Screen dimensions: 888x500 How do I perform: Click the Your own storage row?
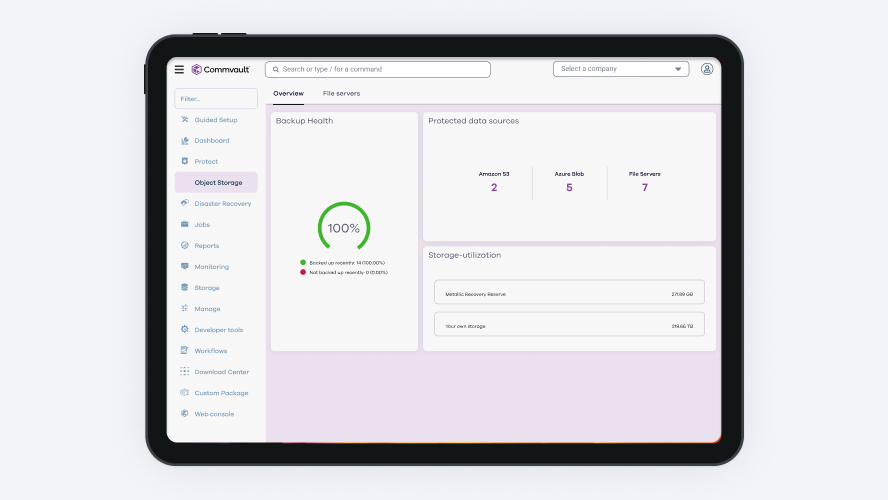[x=569, y=324]
